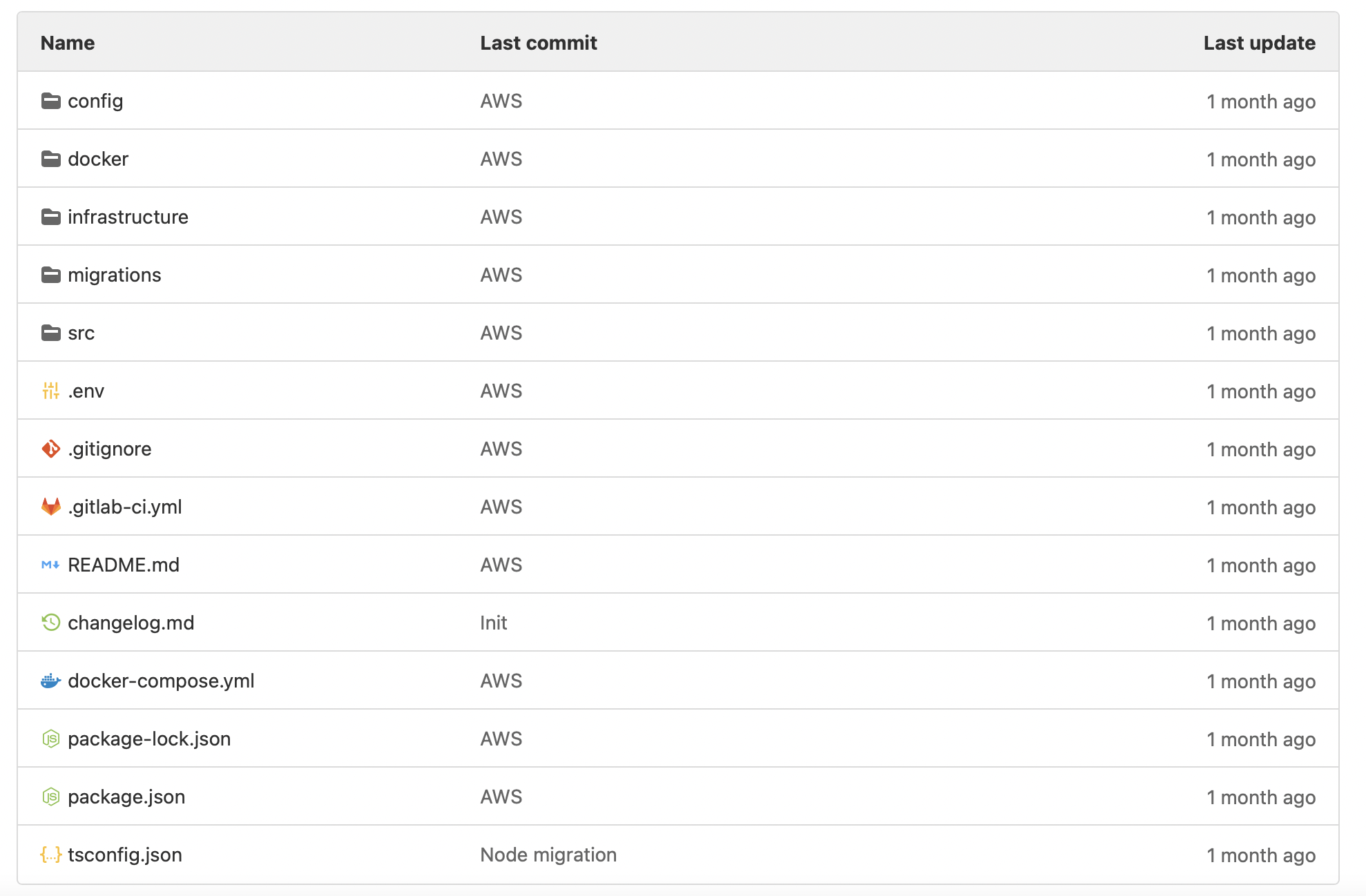Click the Docker whale icon for docker-compose.yml
Screen dimensions: 1366x896
point(50,681)
